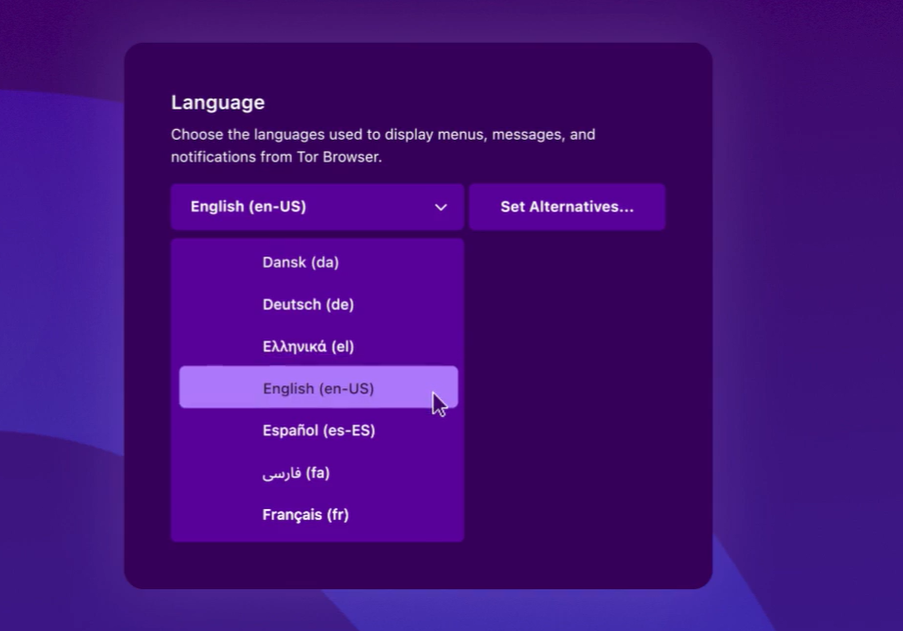Click the Language section heading
This screenshot has width=903, height=631.
217,102
